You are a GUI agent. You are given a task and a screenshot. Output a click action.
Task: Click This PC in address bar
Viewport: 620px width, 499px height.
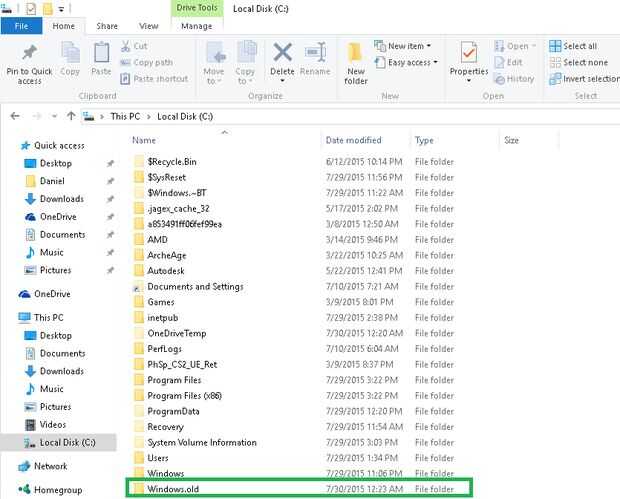tap(125, 117)
